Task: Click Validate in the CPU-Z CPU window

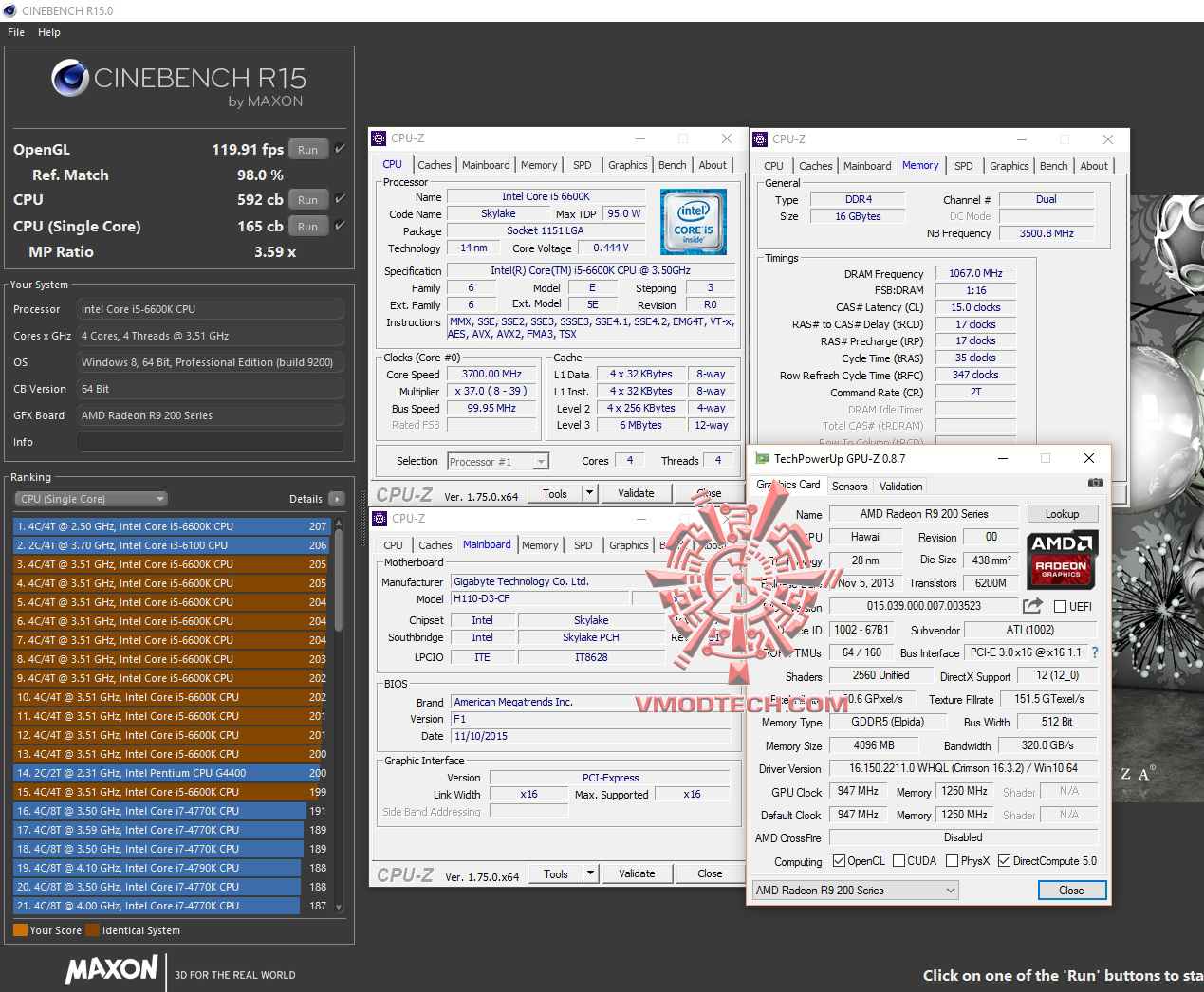Action: pyautogui.click(x=636, y=493)
